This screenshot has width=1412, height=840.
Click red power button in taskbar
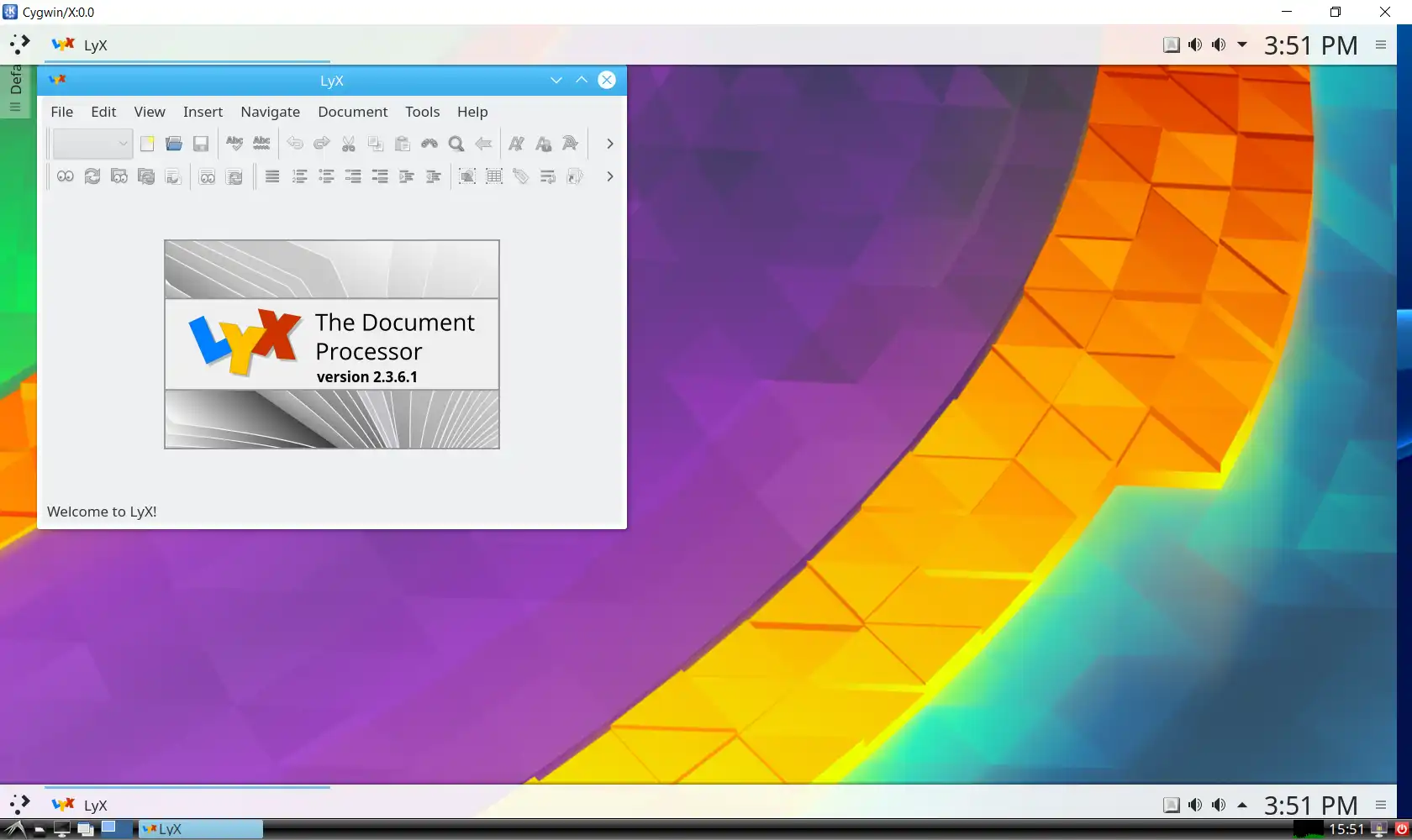click(x=1402, y=829)
